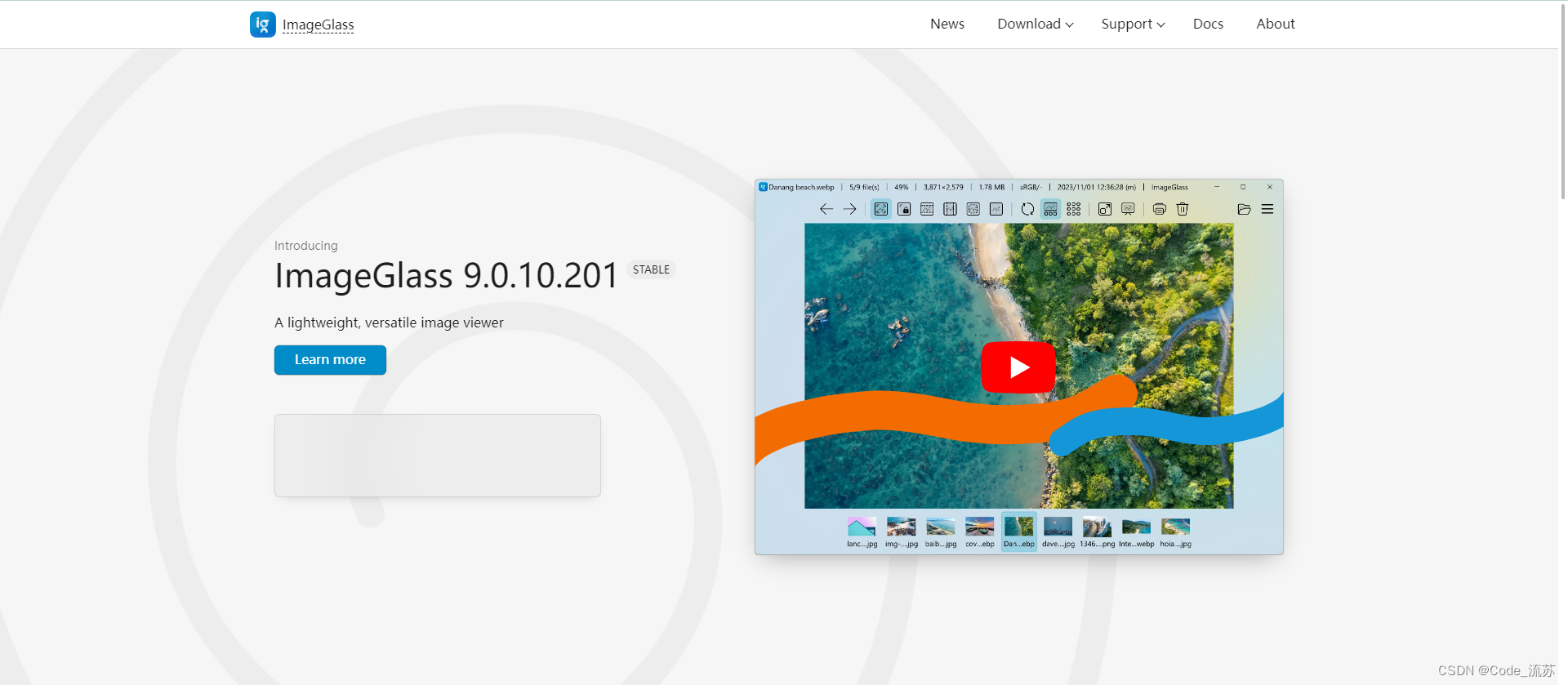Viewport: 1568px width, 685px height.
Task: Click the '1.78 MB' file size text
Action: (x=991, y=187)
